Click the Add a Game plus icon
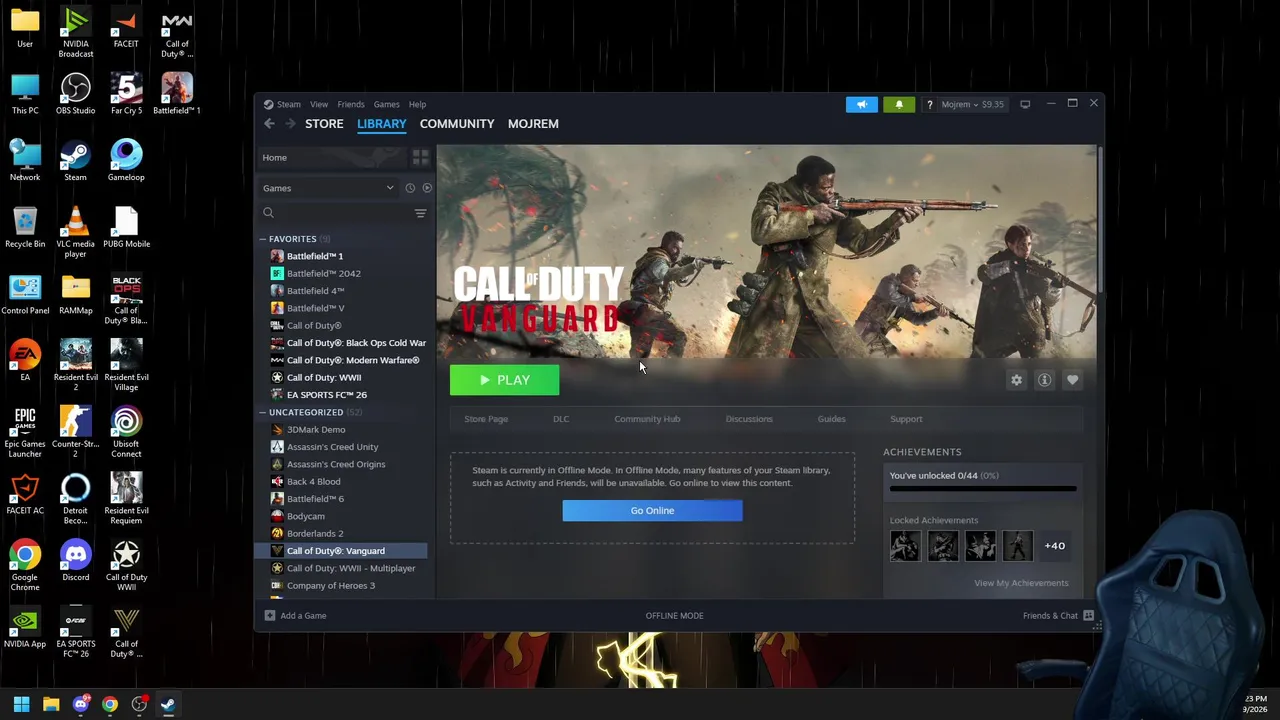1280x720 pixels. coord(270,616)
